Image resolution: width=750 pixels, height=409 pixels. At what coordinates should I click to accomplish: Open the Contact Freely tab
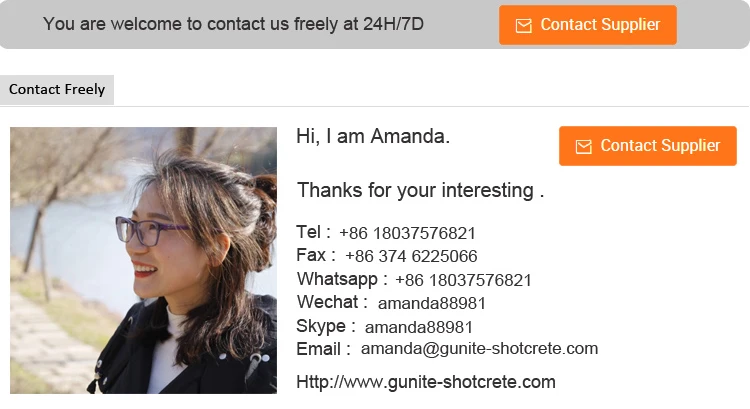[x=57, y=90]
